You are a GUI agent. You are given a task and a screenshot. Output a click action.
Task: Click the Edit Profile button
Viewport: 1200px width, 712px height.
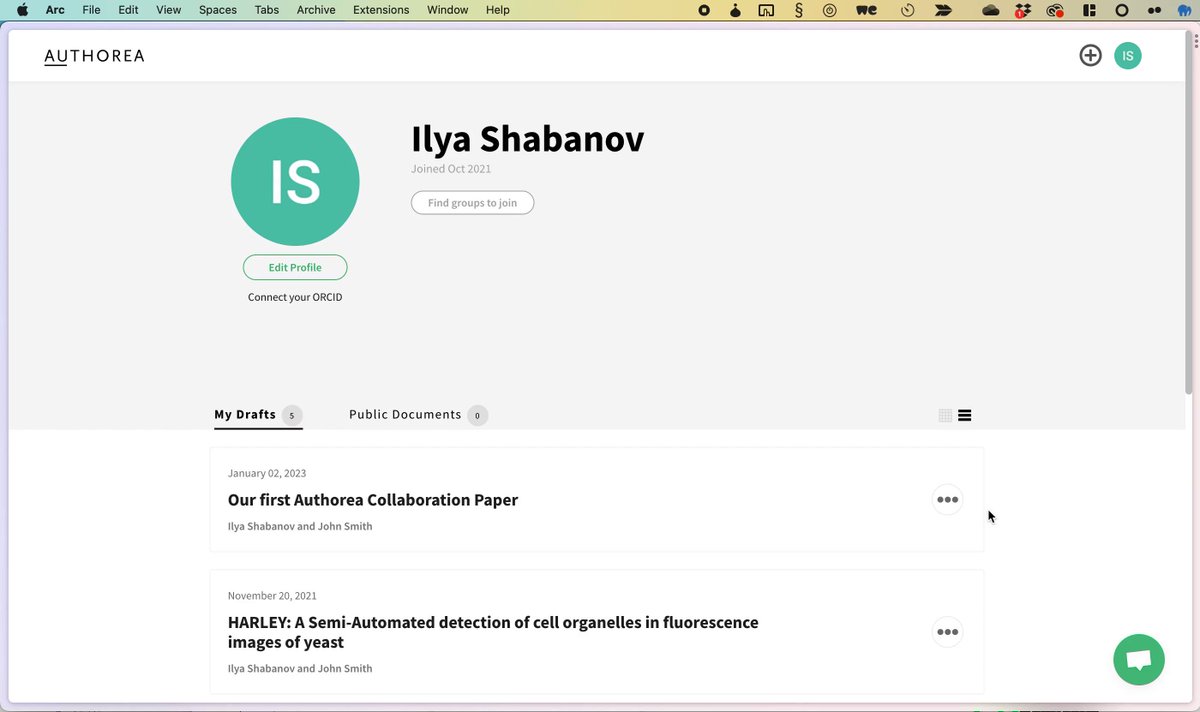[x=295, y=268]
